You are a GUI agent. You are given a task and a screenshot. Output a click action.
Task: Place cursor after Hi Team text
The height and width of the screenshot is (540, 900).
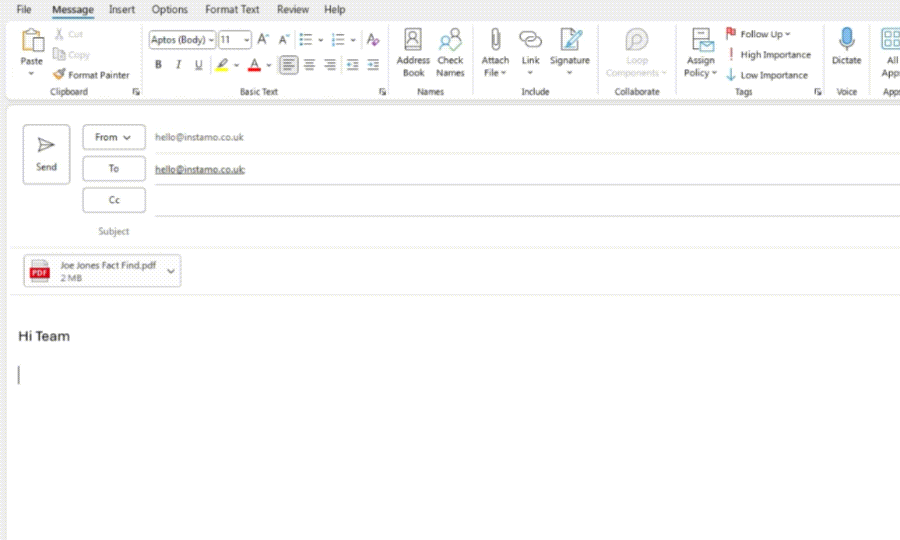coord(71,336)
